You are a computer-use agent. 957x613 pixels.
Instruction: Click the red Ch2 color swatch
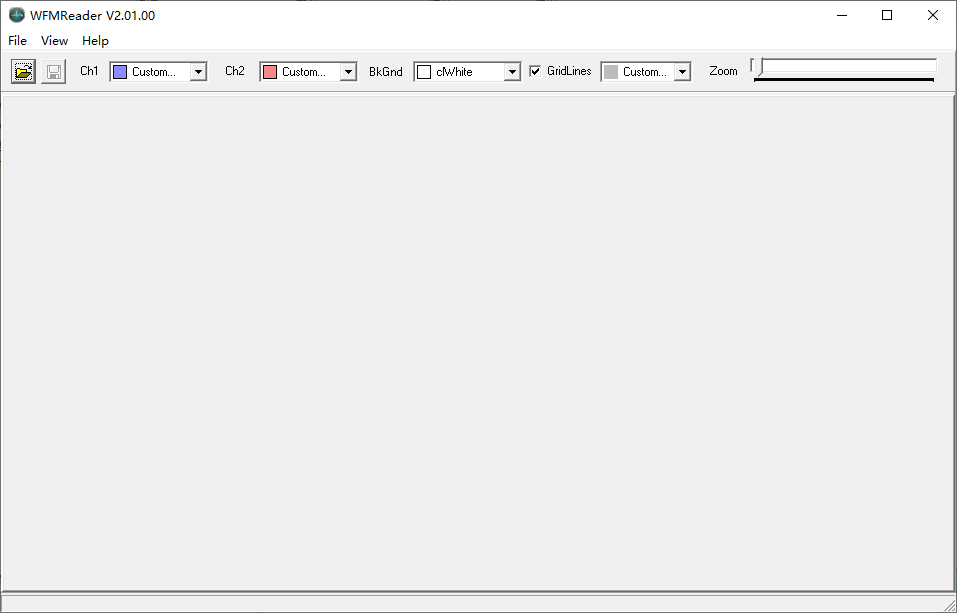[270, 72]
